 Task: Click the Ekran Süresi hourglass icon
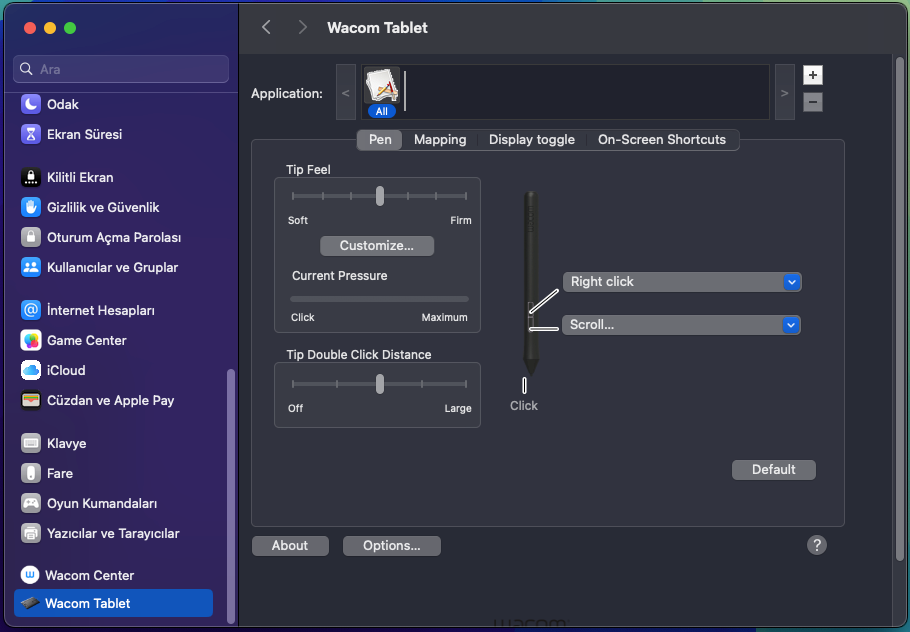tap(31, 135)
